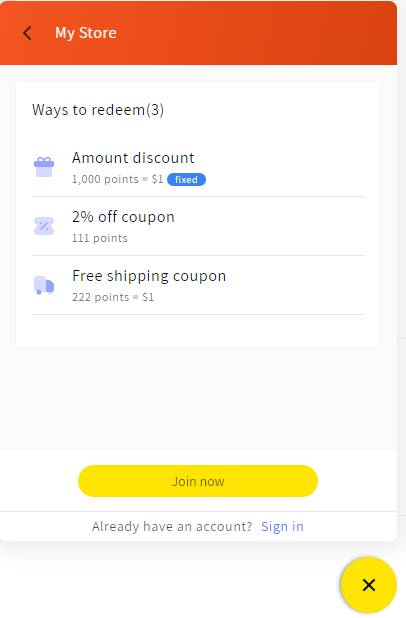The width and height of the screenshot is (406, 618).
Task: Click the My Store header title
Action: [x=86, y=33]
